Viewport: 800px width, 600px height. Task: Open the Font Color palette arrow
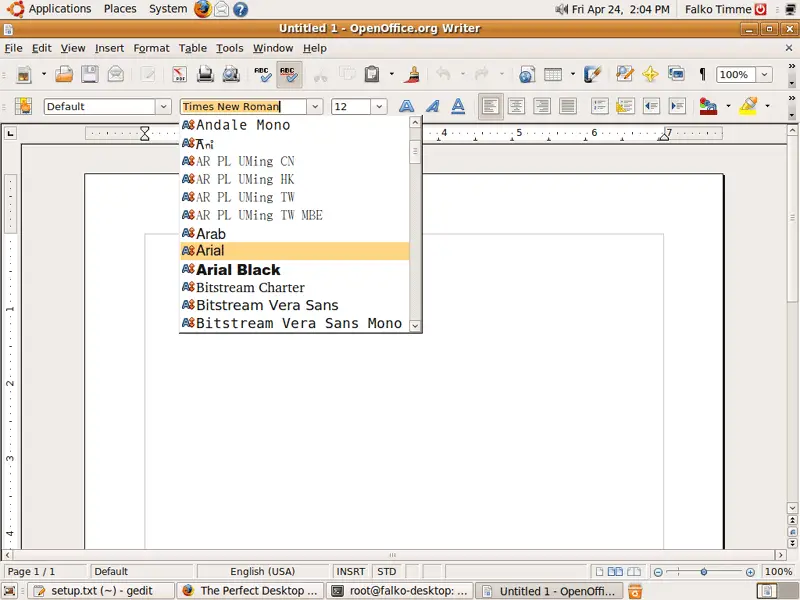[728, 106]
